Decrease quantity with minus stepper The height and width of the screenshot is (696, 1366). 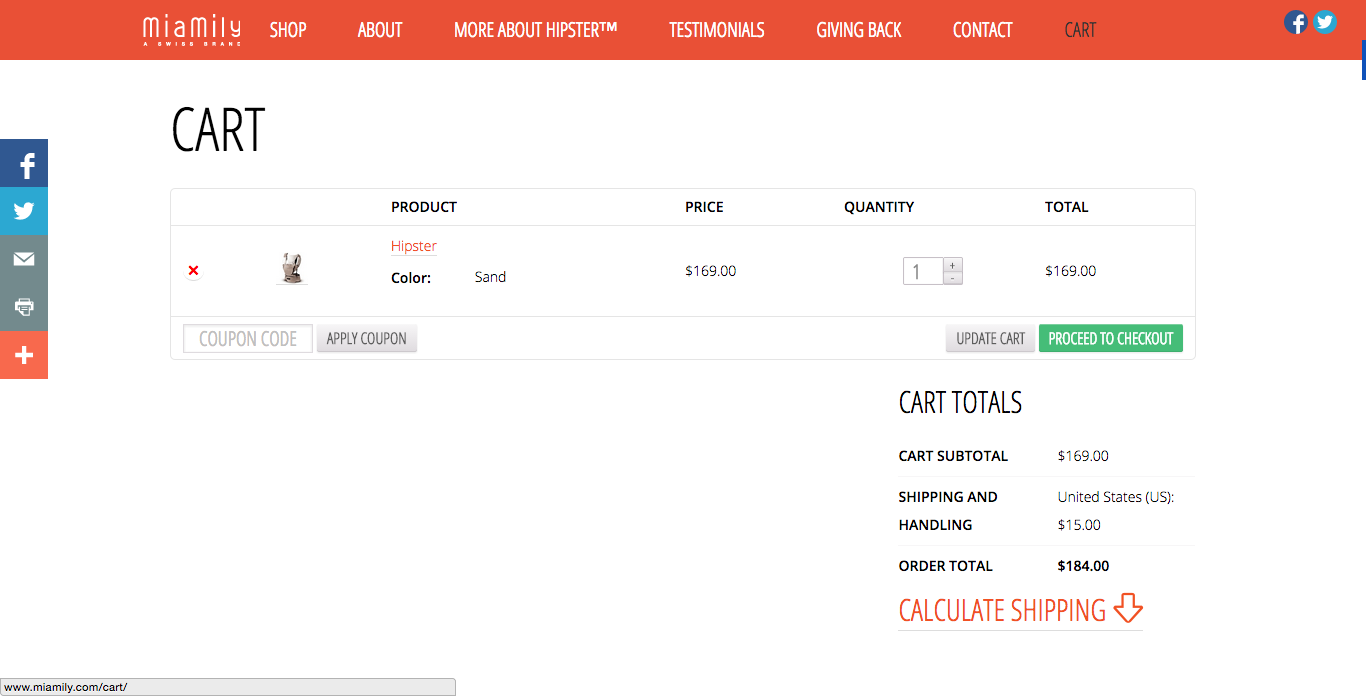[x=953, y=278]
